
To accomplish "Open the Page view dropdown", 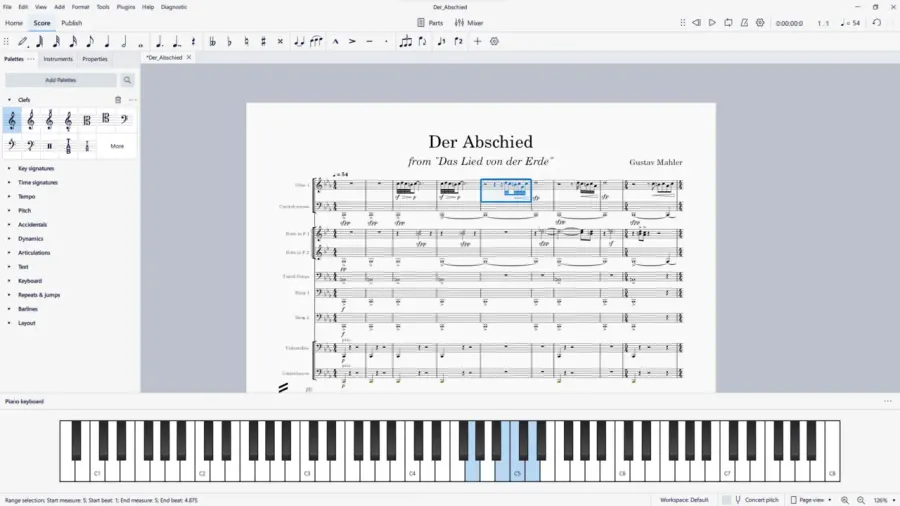I will click(811, 500).
